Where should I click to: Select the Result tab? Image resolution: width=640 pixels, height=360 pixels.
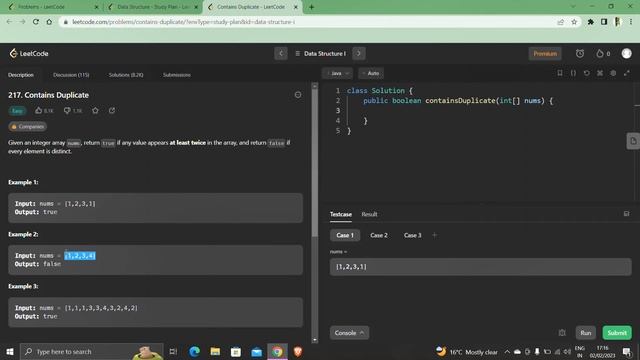[369, 214]
